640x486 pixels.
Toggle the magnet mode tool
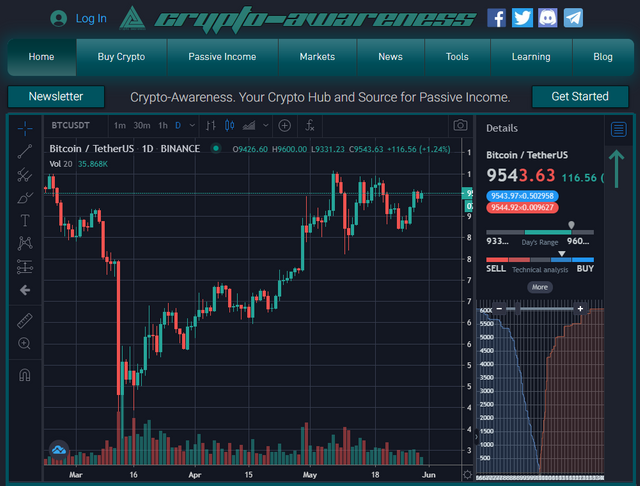[x=25, y=375]
